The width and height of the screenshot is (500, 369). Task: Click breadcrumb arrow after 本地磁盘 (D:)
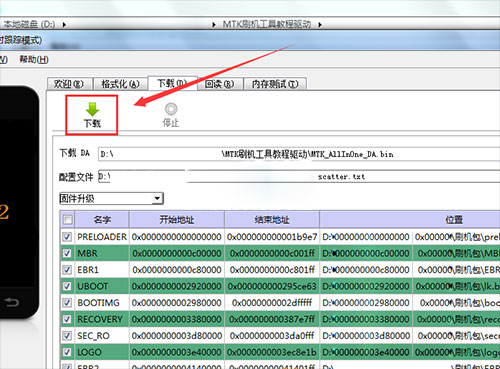(64, 25)
